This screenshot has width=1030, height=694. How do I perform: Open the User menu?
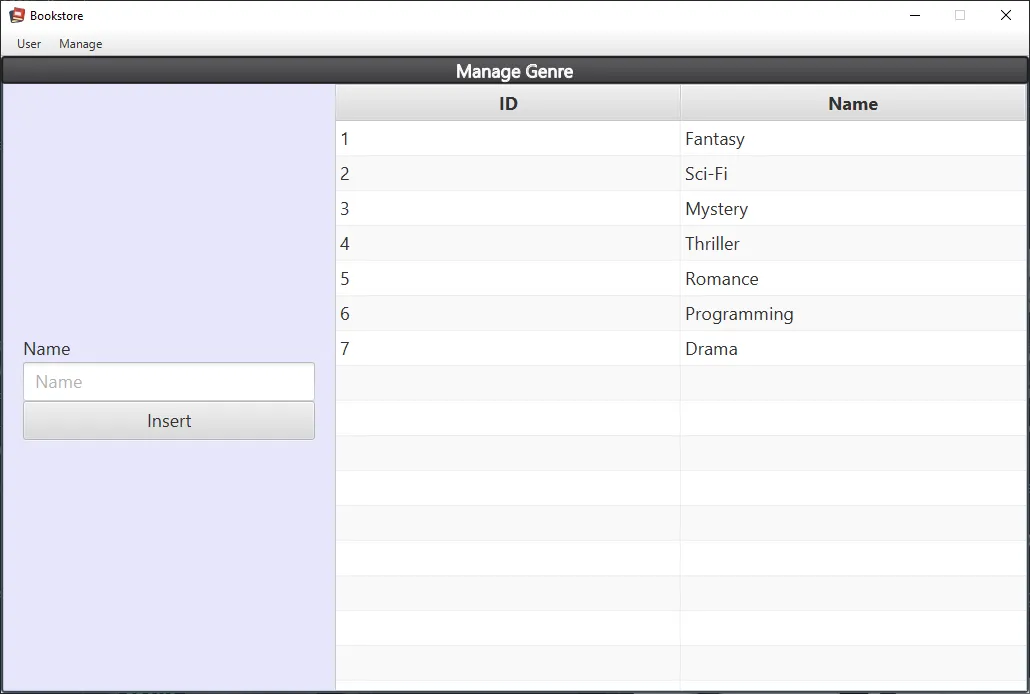[x=29, y=44]
